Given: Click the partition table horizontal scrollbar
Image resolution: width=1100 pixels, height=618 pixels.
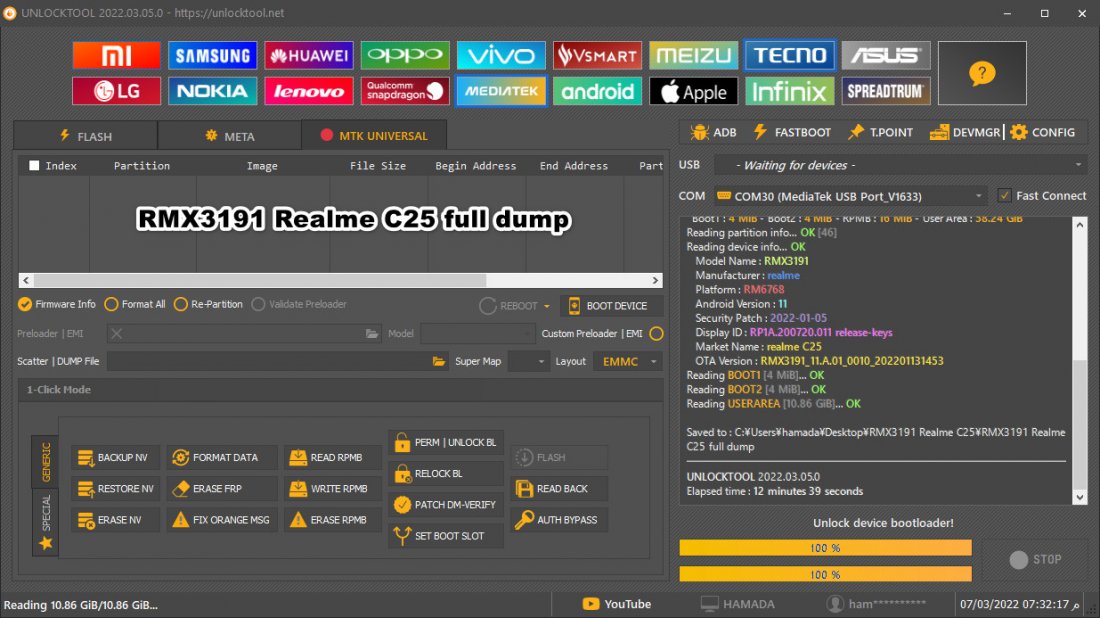Looking at the screenshot, I should click(x=340, y=281).
